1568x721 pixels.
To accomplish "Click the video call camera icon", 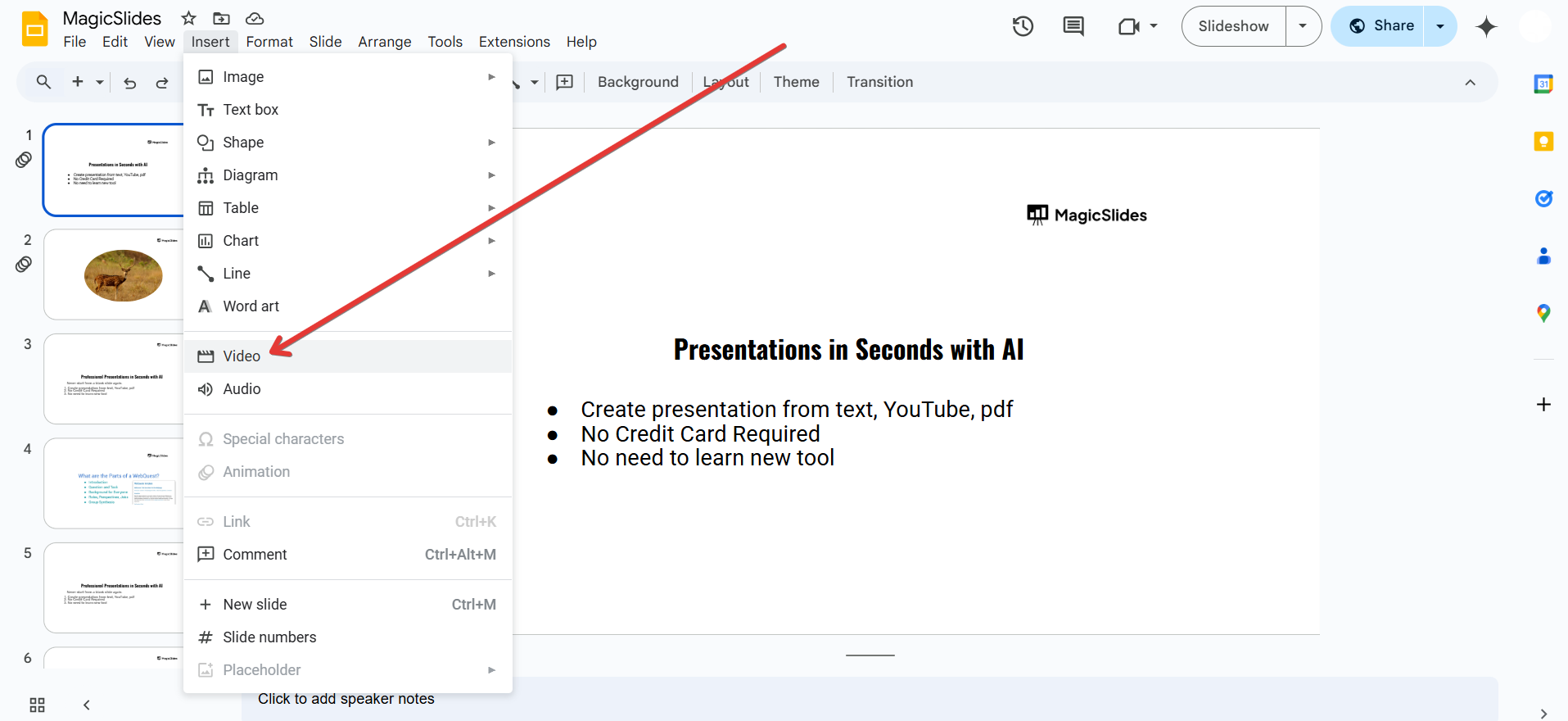I will pyautogui.click(x=1128, y=26).
